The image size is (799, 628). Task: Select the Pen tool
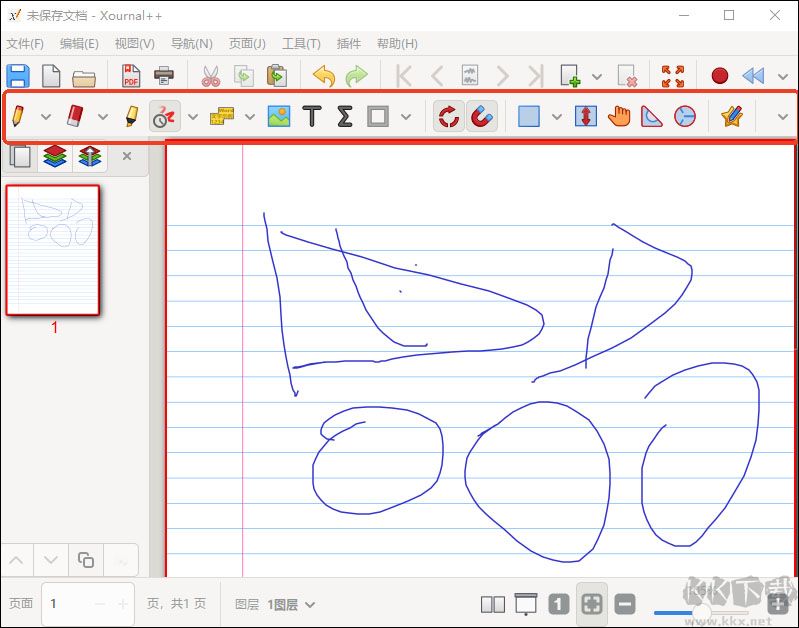pos(18,116)
